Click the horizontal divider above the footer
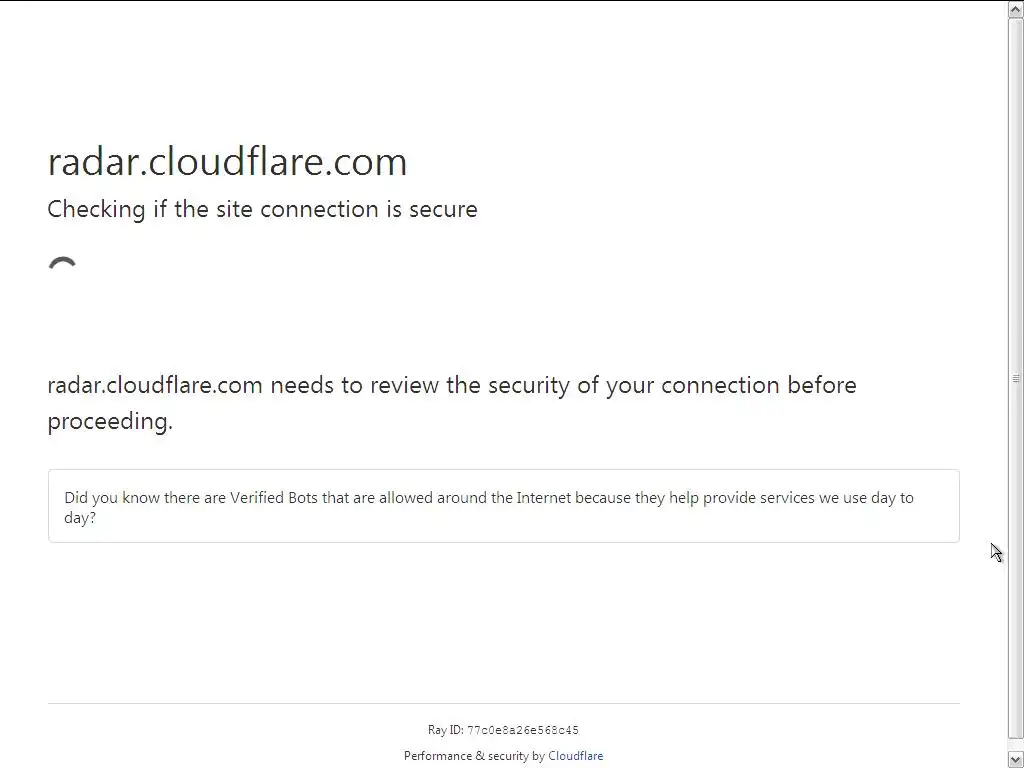Viewport: 1024px width, 768px height. point(503,703)
